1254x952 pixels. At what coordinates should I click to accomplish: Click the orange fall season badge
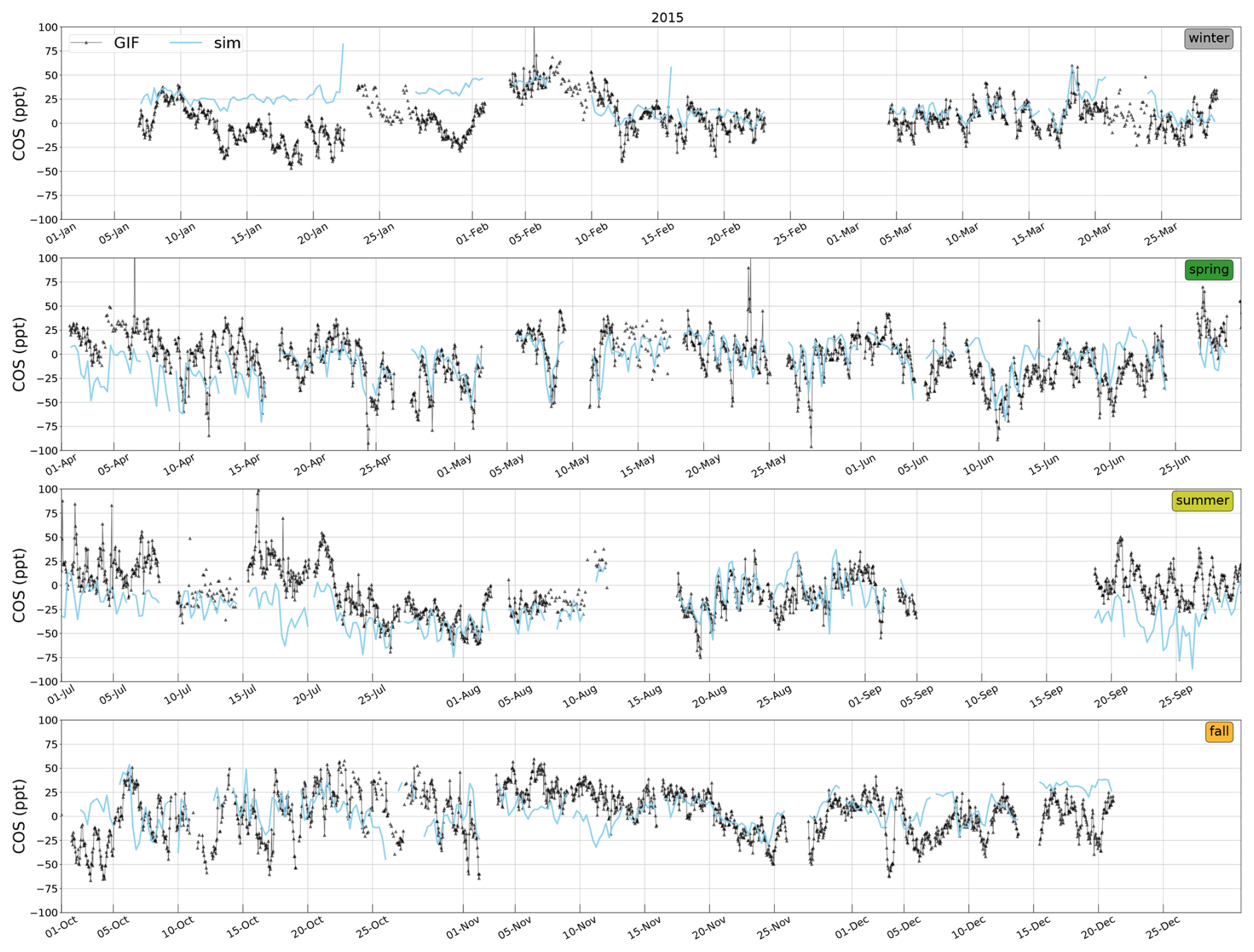pos(1218,731)
